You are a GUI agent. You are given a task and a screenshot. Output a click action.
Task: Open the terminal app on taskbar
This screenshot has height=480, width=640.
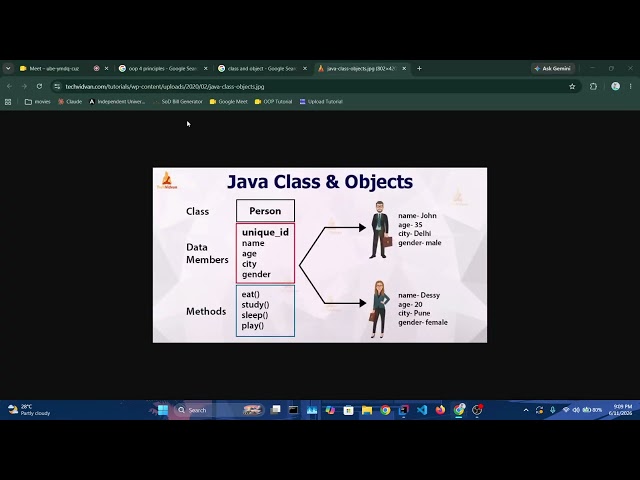click(x=293, y=410)
